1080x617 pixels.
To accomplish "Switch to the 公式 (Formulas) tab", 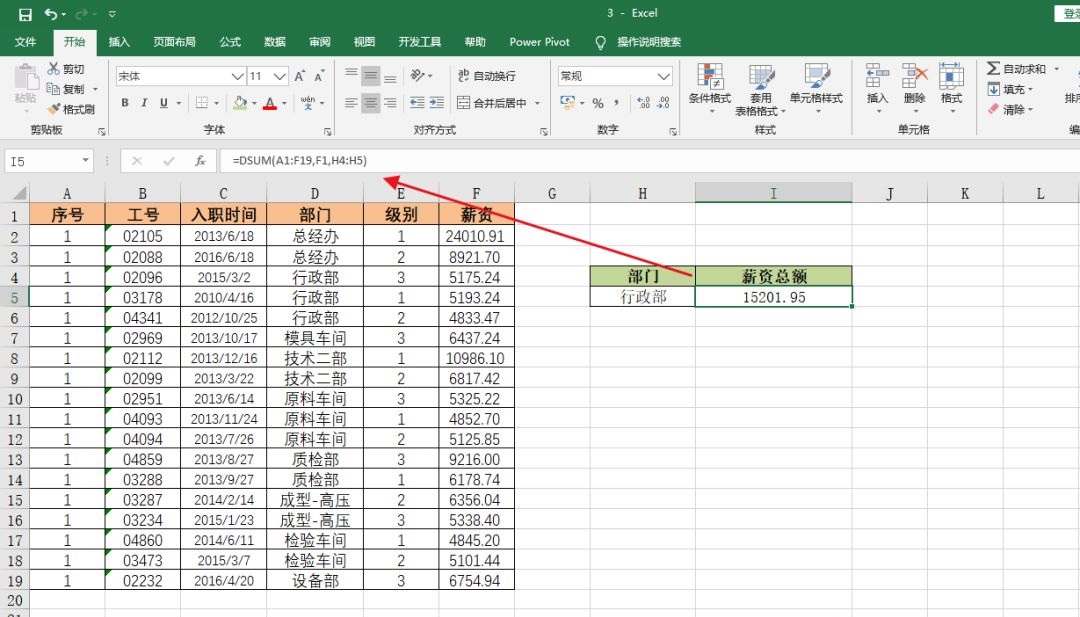I will pos(230,42).
